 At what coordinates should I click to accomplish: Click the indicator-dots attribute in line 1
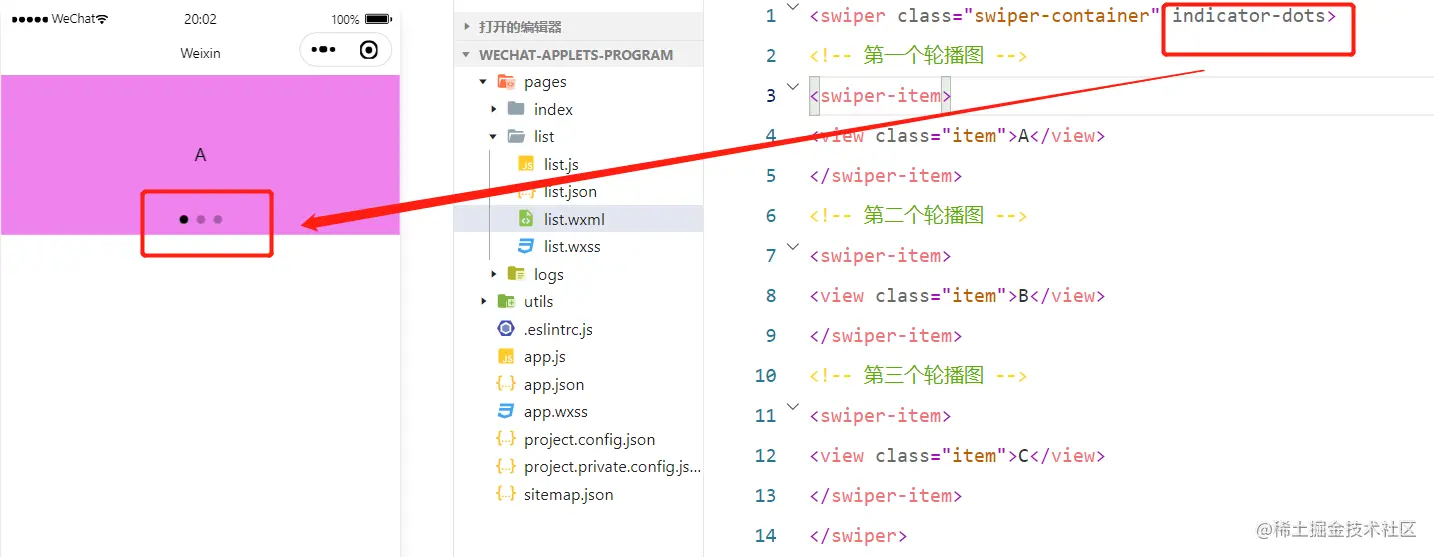tap(1248, 15)
